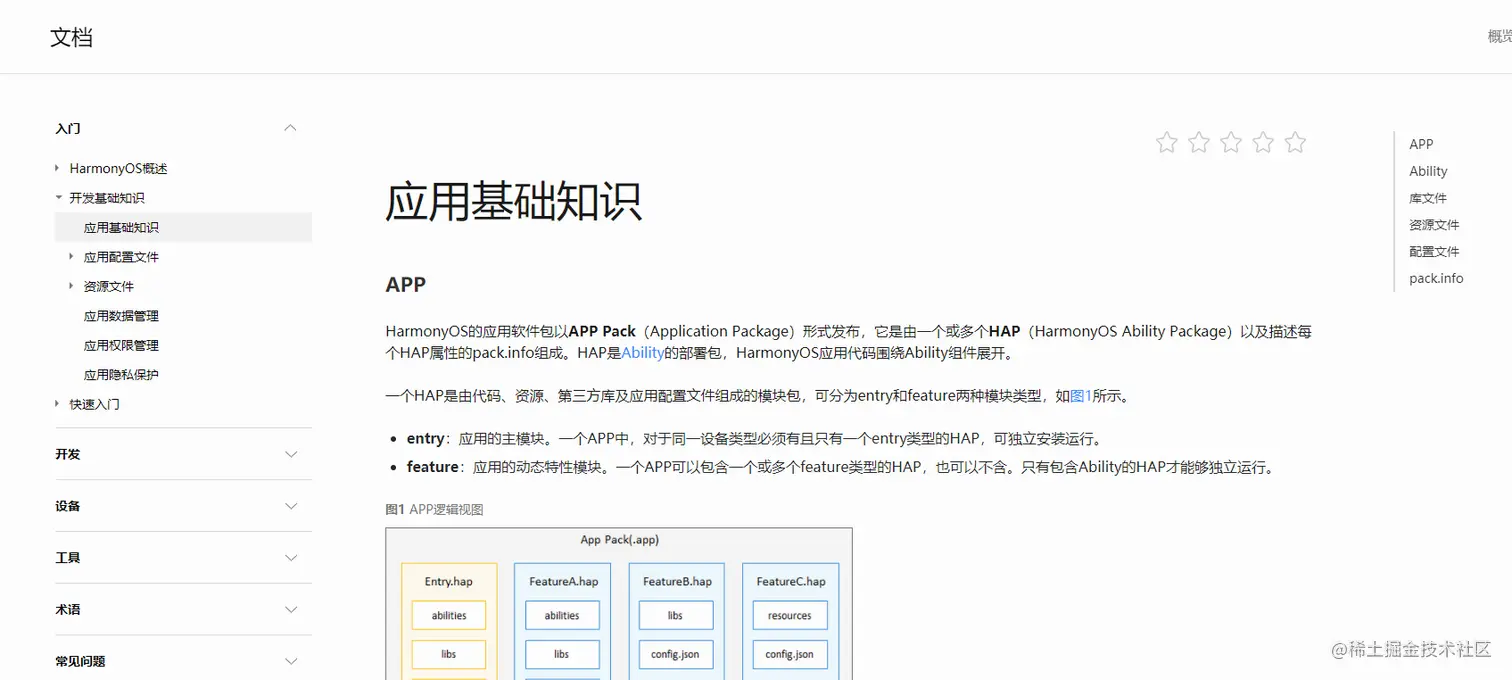Click the 开发 section heading
Viewport: 1512px width, 680px height.
point(68,454)
